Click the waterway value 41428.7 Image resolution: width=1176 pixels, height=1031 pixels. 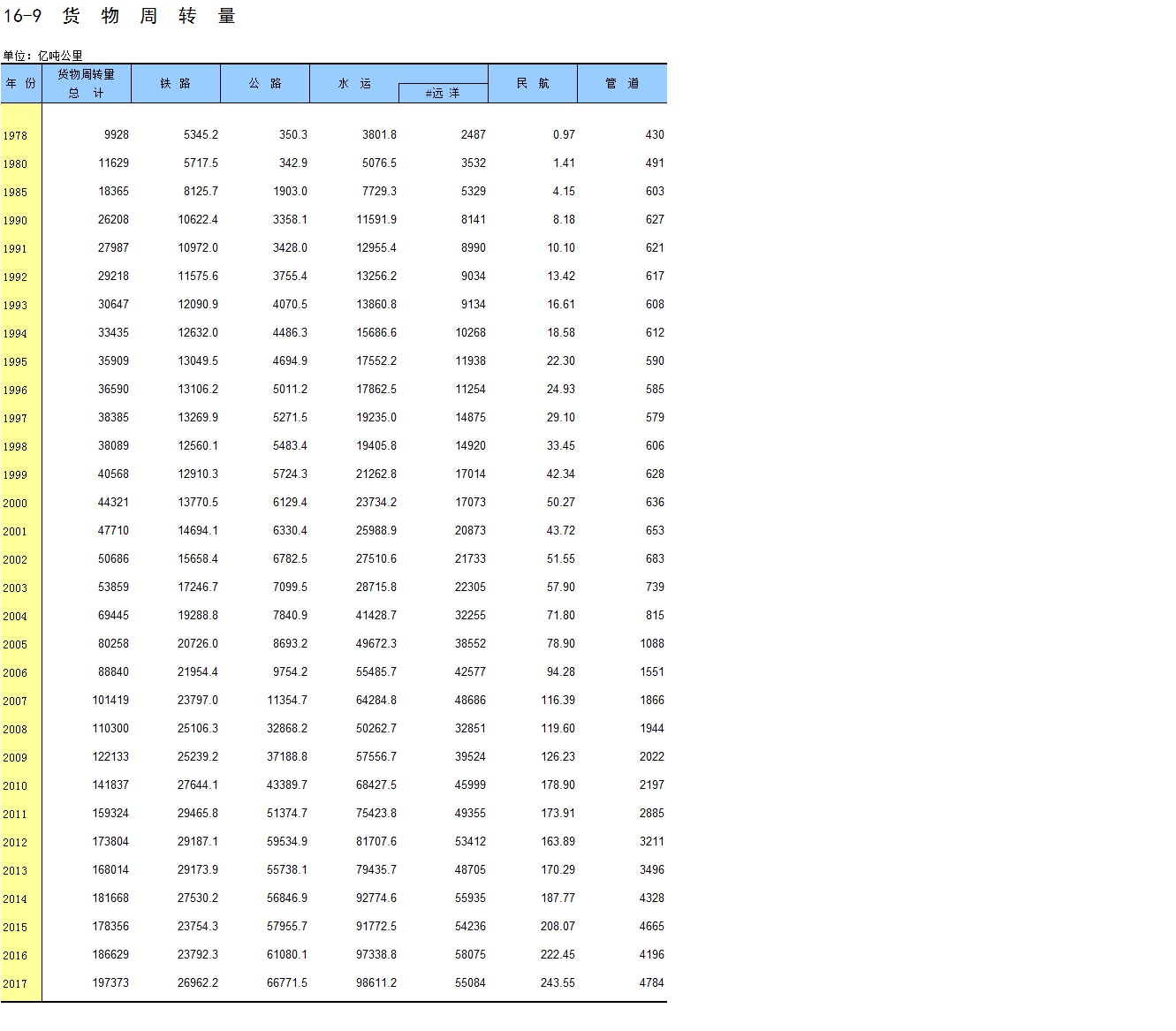coord(376,616)
